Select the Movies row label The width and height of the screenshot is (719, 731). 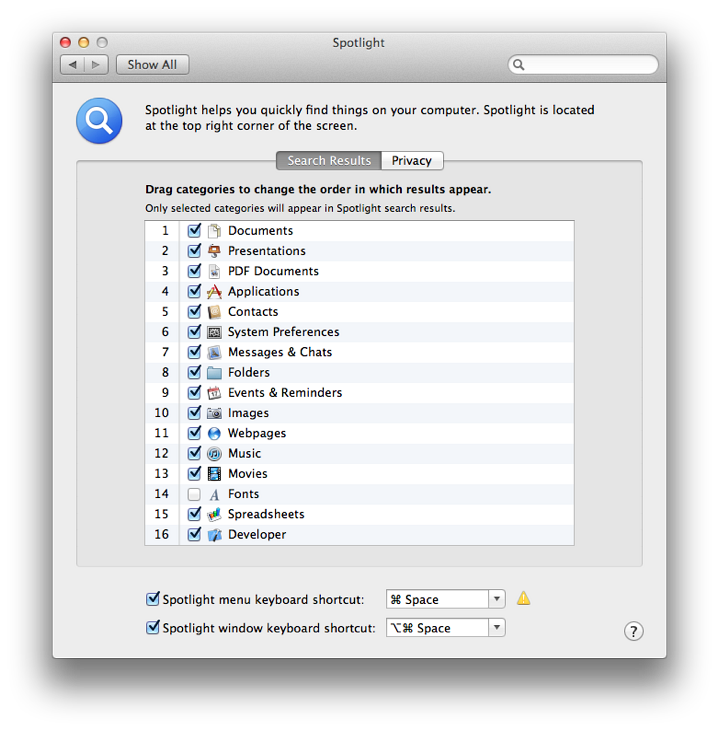click(248, 474)
